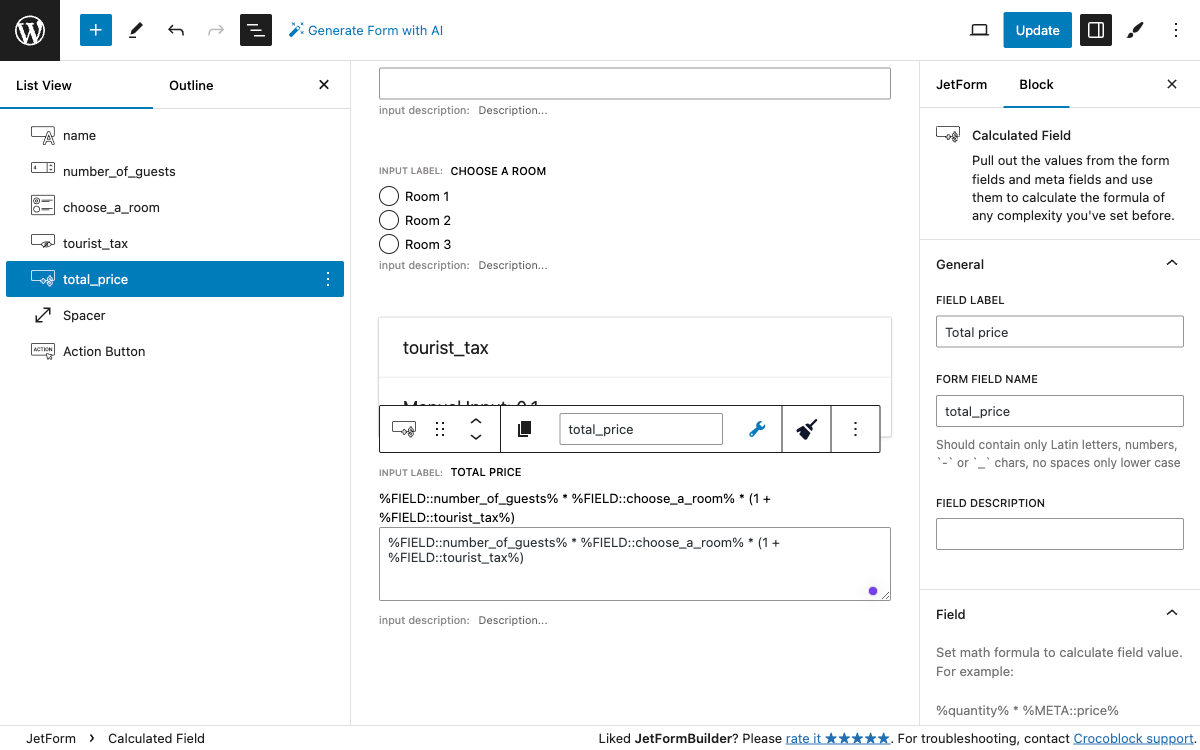1200x750 pixels.
Task: Choose the Room 3 radio option
Action: click(389, 244)
